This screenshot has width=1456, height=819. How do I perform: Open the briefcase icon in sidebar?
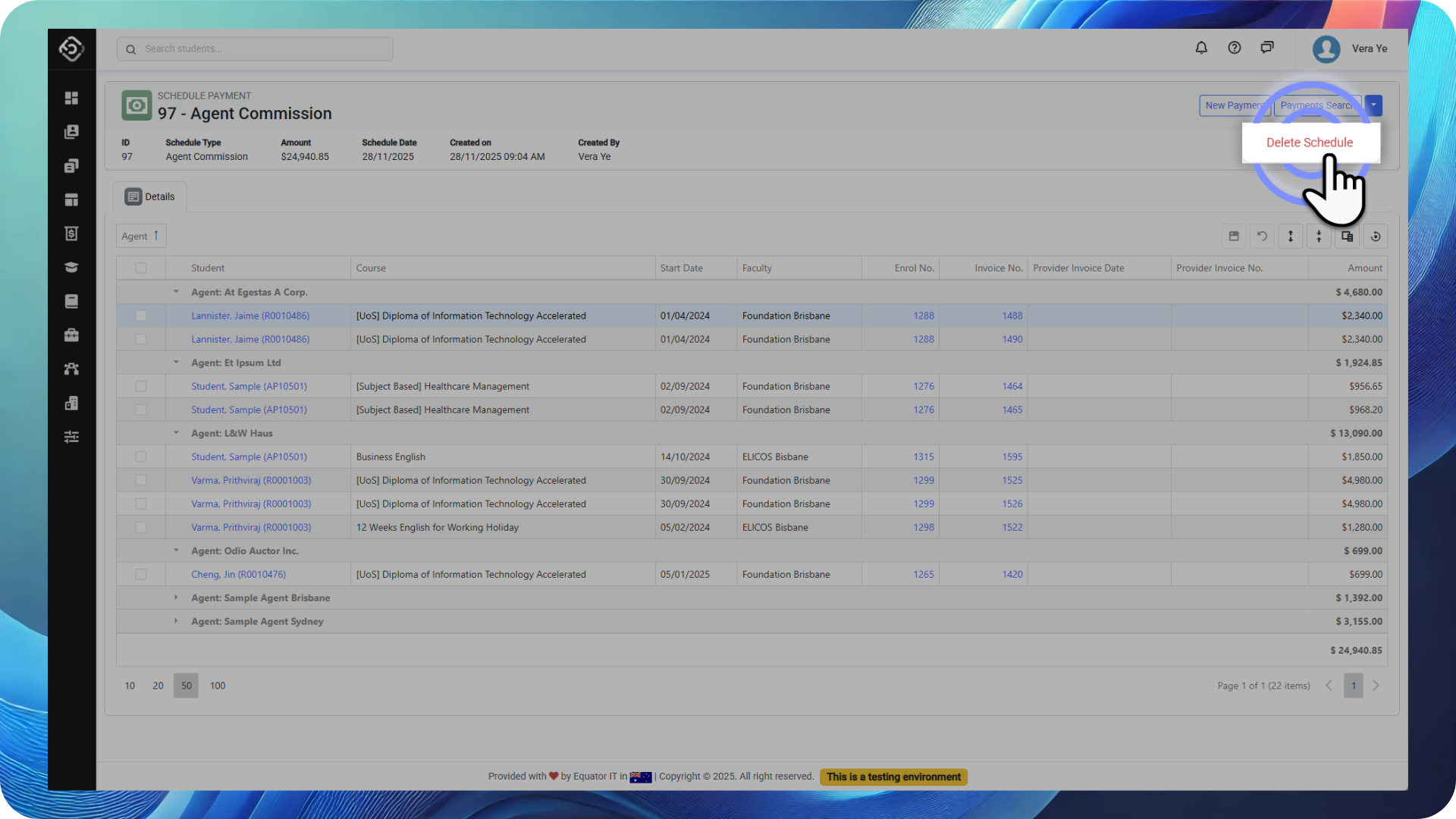coord(71,334)
